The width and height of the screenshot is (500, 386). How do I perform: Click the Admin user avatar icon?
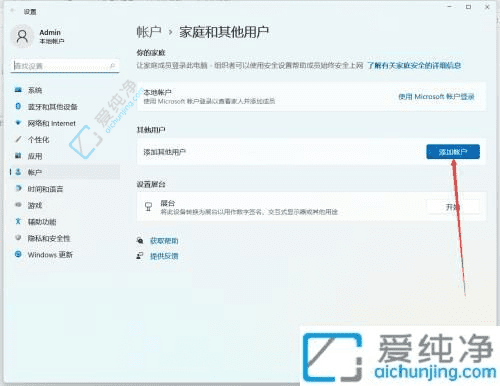pos(22,36)
